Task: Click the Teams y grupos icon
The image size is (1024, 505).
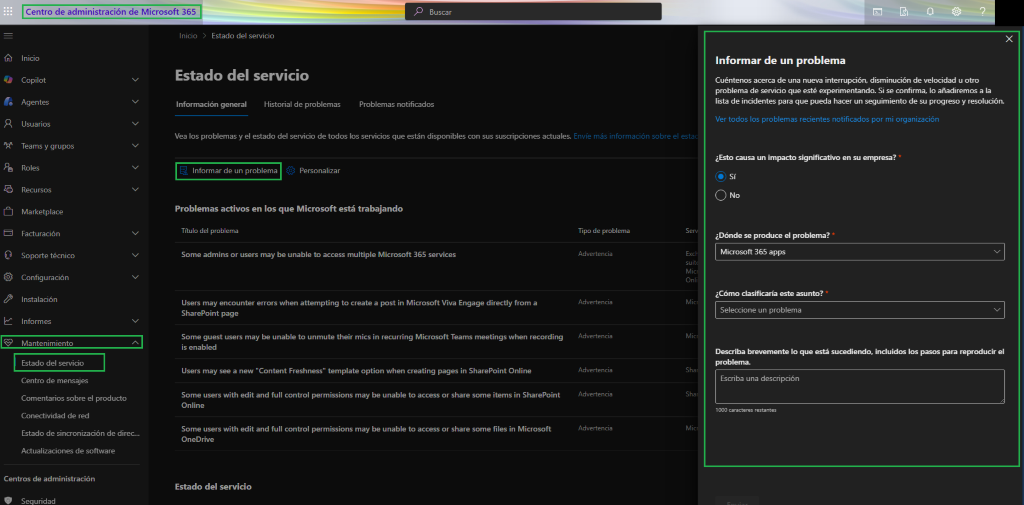Action: click(x=8, y=146)
